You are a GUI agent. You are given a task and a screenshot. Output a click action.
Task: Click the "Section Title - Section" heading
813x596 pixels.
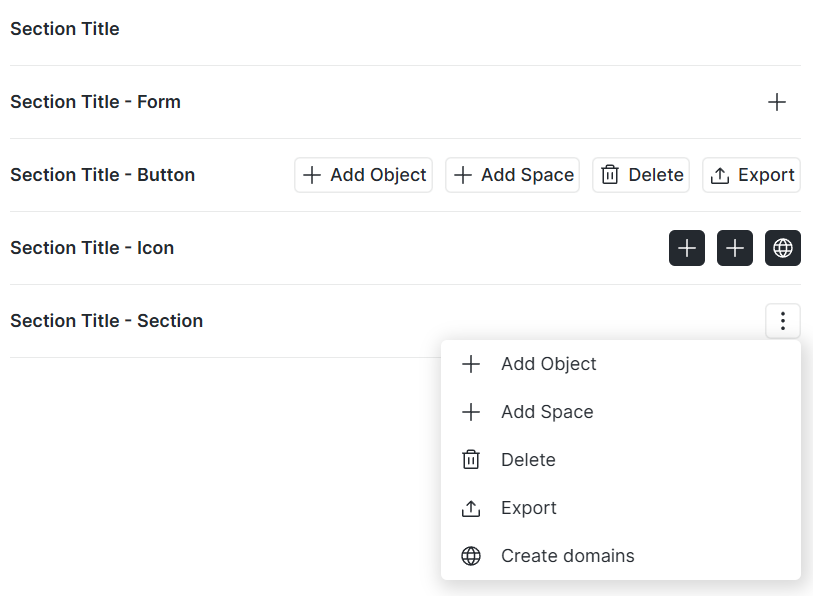pos(106,321)
